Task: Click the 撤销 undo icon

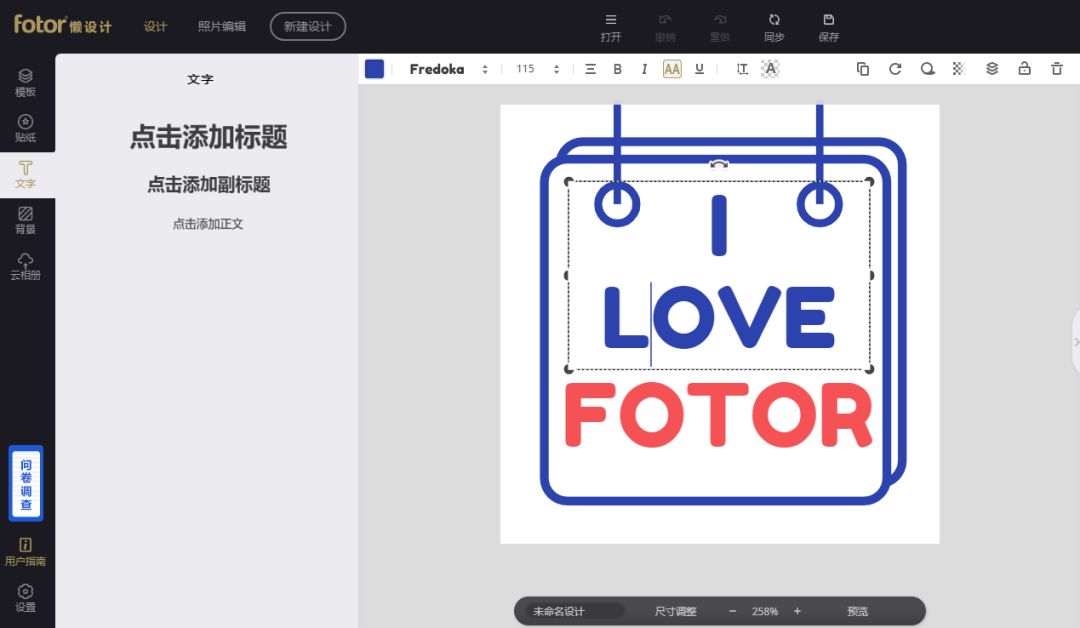Action: click(665, 28)
